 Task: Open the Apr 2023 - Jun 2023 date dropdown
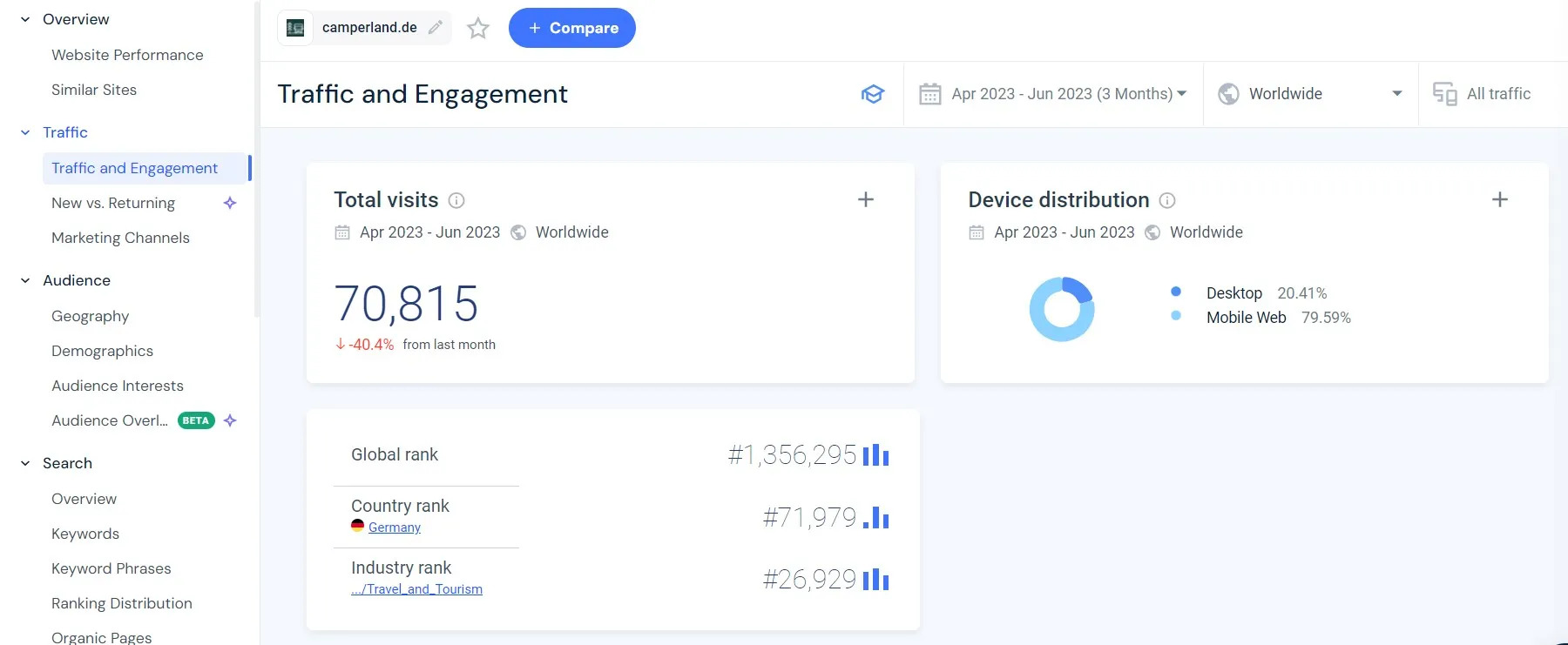[x=1052, y=94]
